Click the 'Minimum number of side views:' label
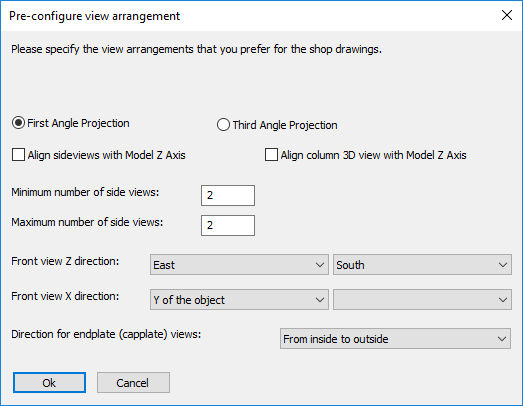Screen dimensions: 523x406 coord(85,192)
